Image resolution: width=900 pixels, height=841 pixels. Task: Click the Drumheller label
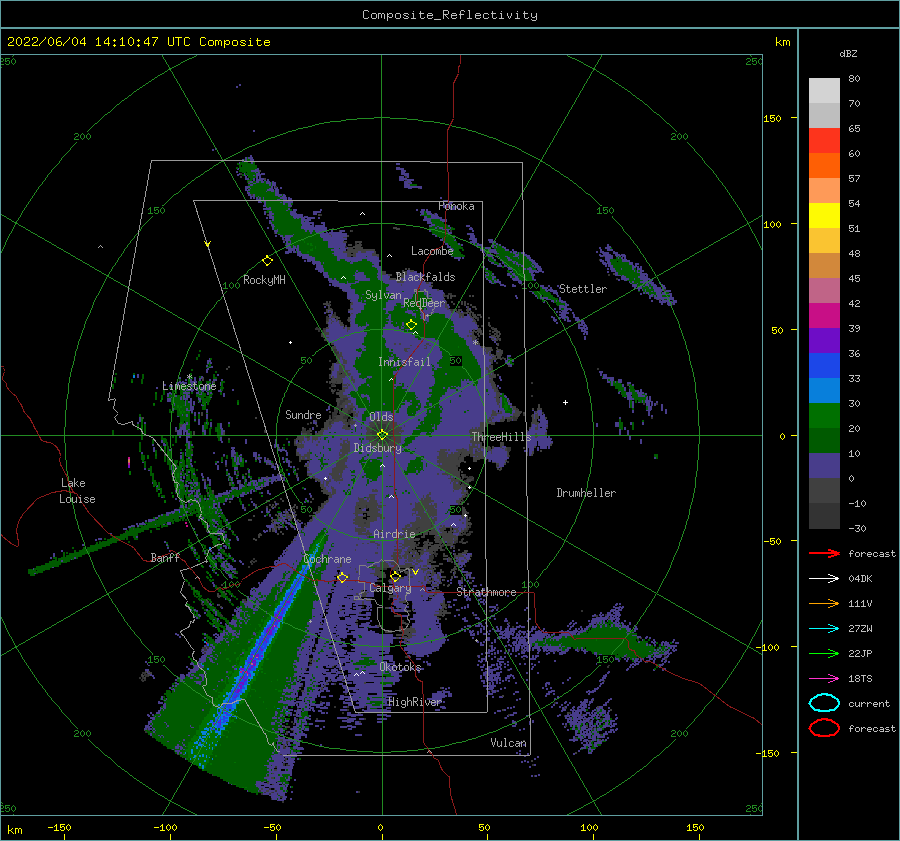tap(586, 493)
